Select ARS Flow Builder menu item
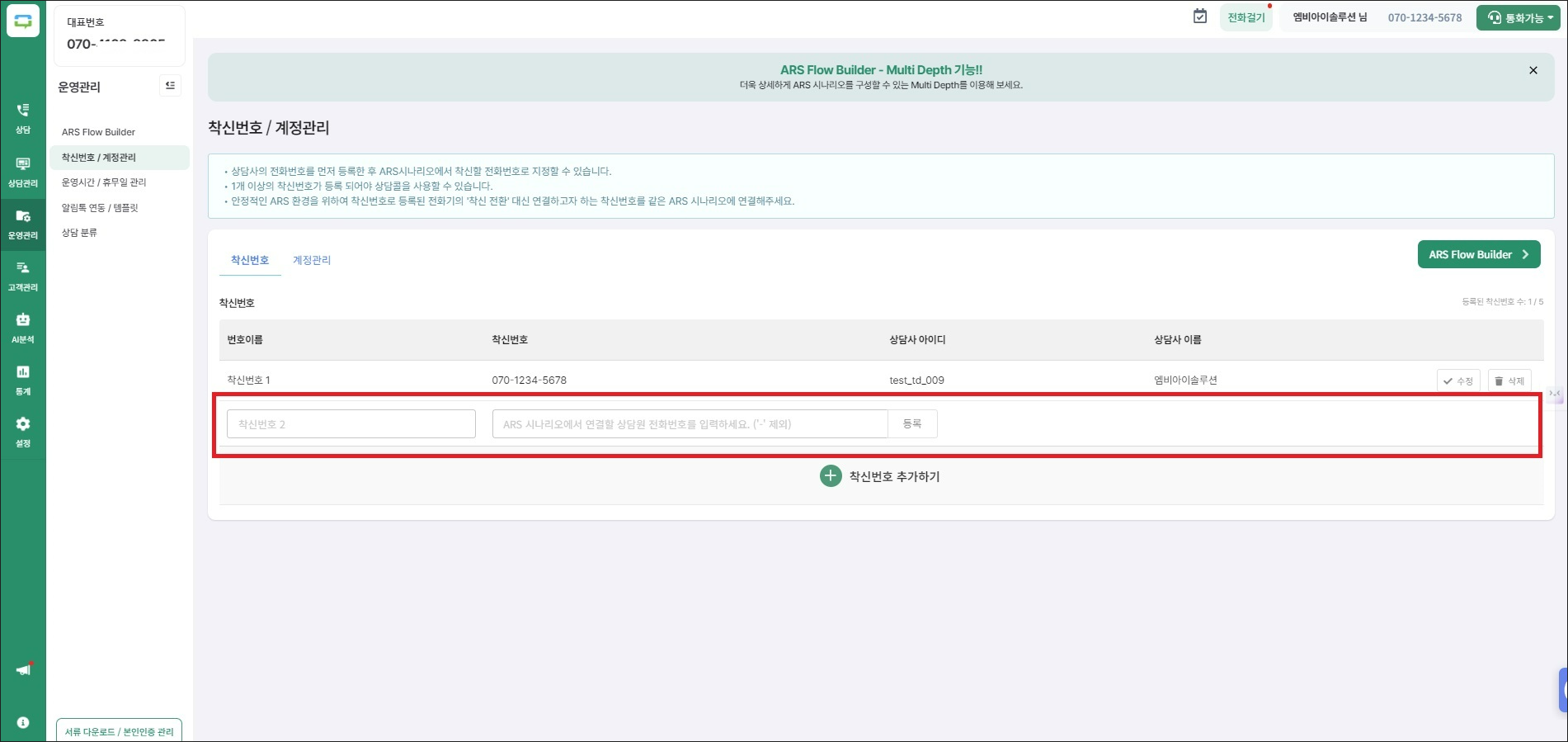1568x742 pixels. click(x=98, y=132)
